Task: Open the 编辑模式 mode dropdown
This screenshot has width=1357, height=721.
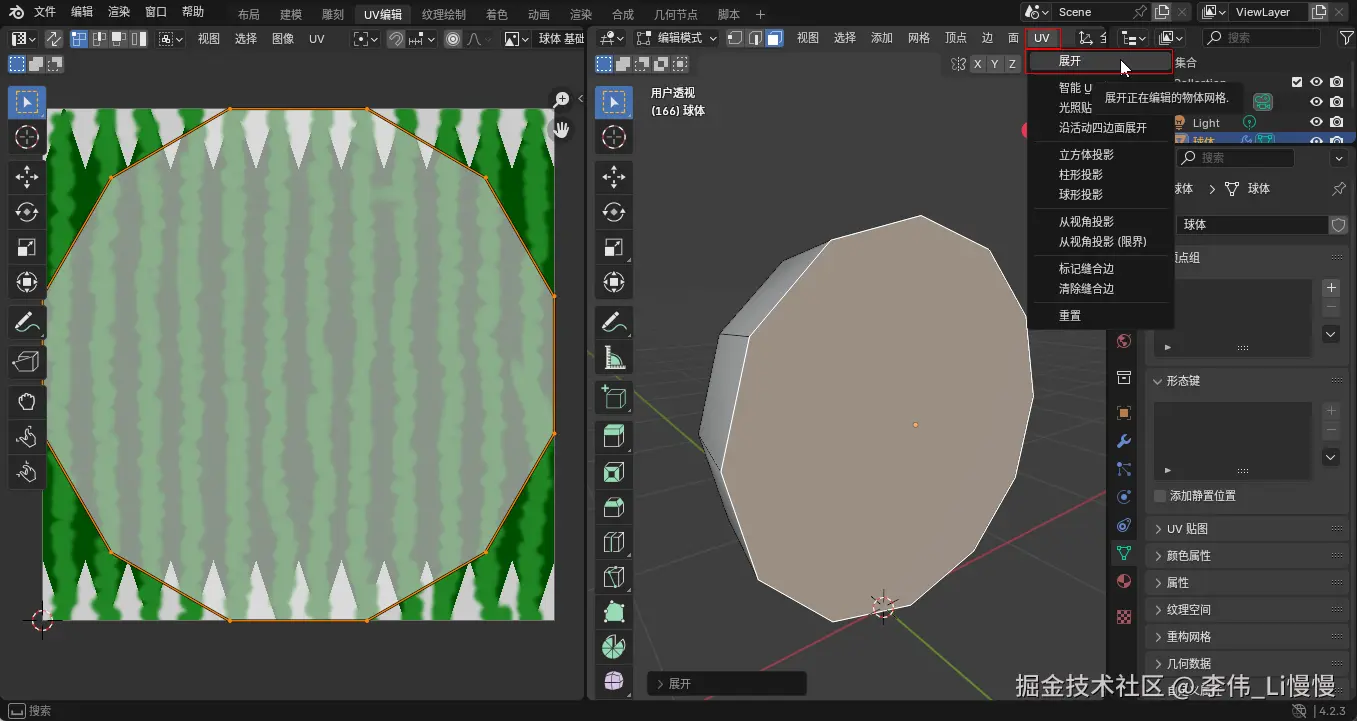Action: (675, 38)
